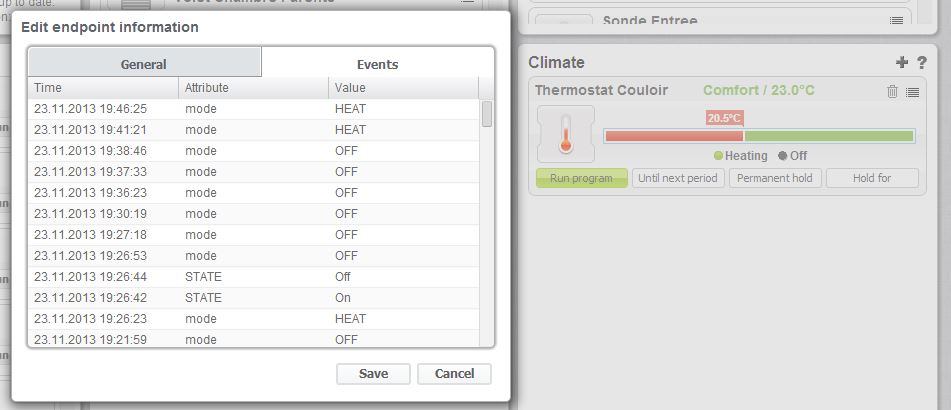Delete Thermostat Couloir with trash icon

click(892, 91)
